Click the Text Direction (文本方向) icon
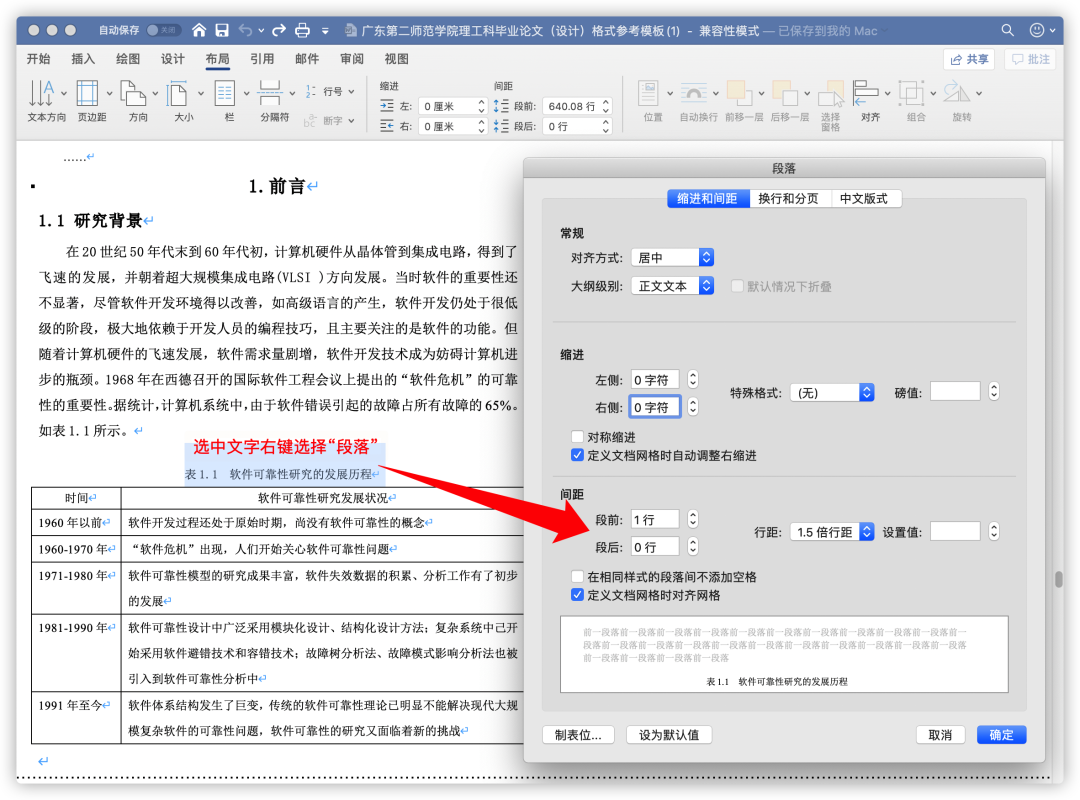Viewport: 1080px width, 800px height. pos(41,94)
